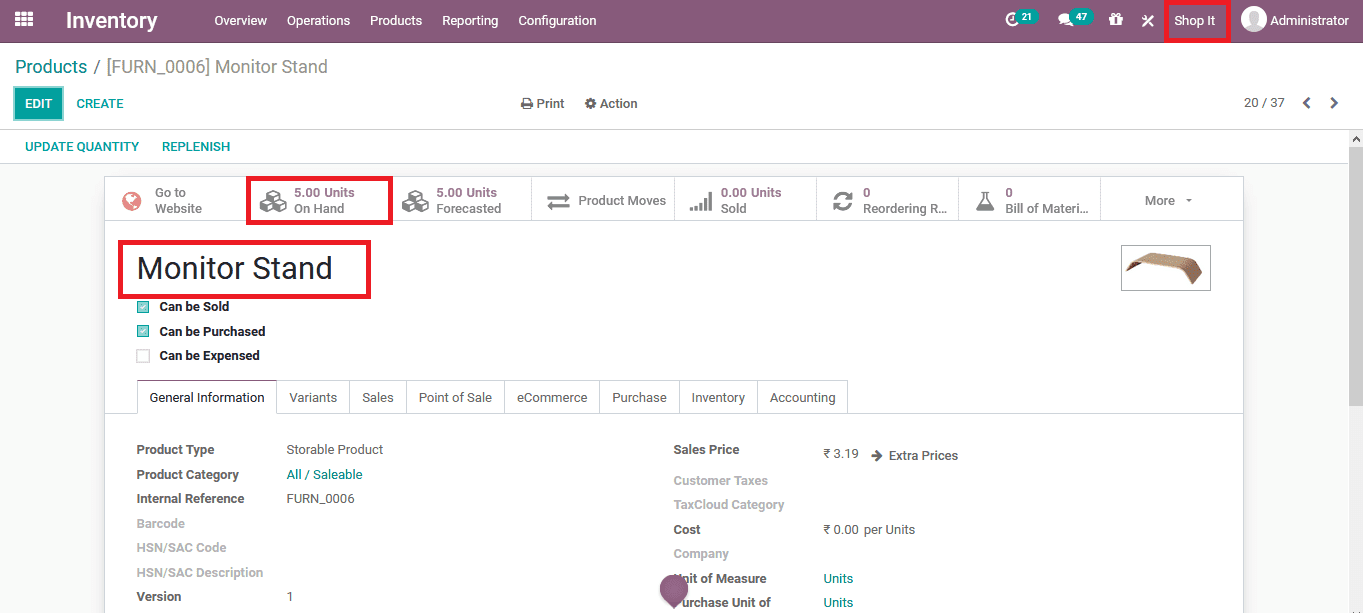Switch to the eCommerce tab

point(552,397)
